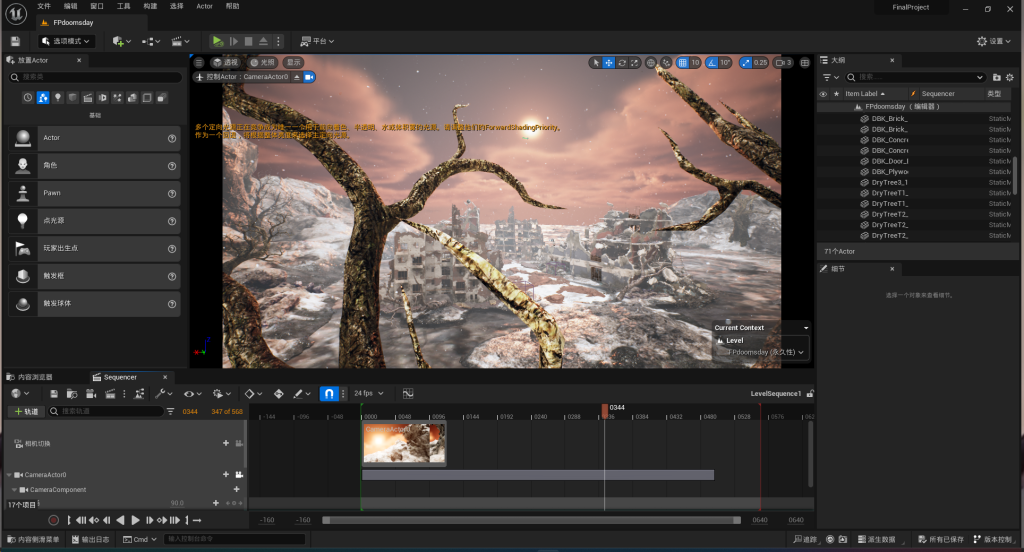
Task: Toggle rotation angle snapping in viewport
Action: (713, 62)
